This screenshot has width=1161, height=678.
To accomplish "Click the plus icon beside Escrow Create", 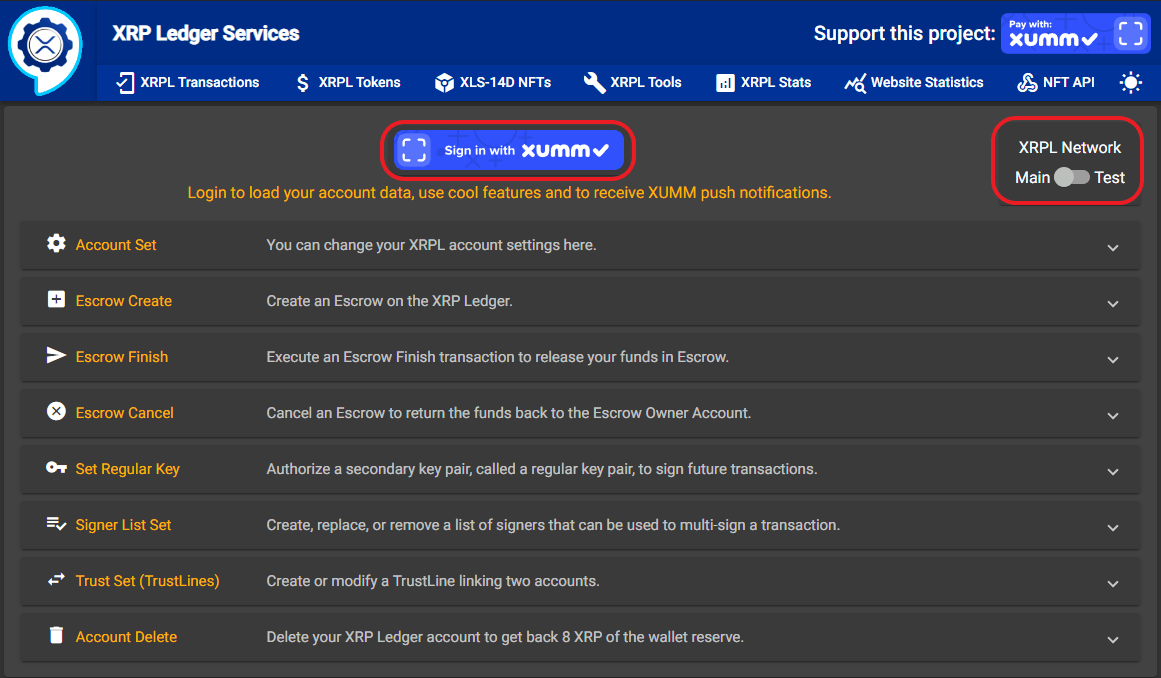I will (x=56, y=299).
